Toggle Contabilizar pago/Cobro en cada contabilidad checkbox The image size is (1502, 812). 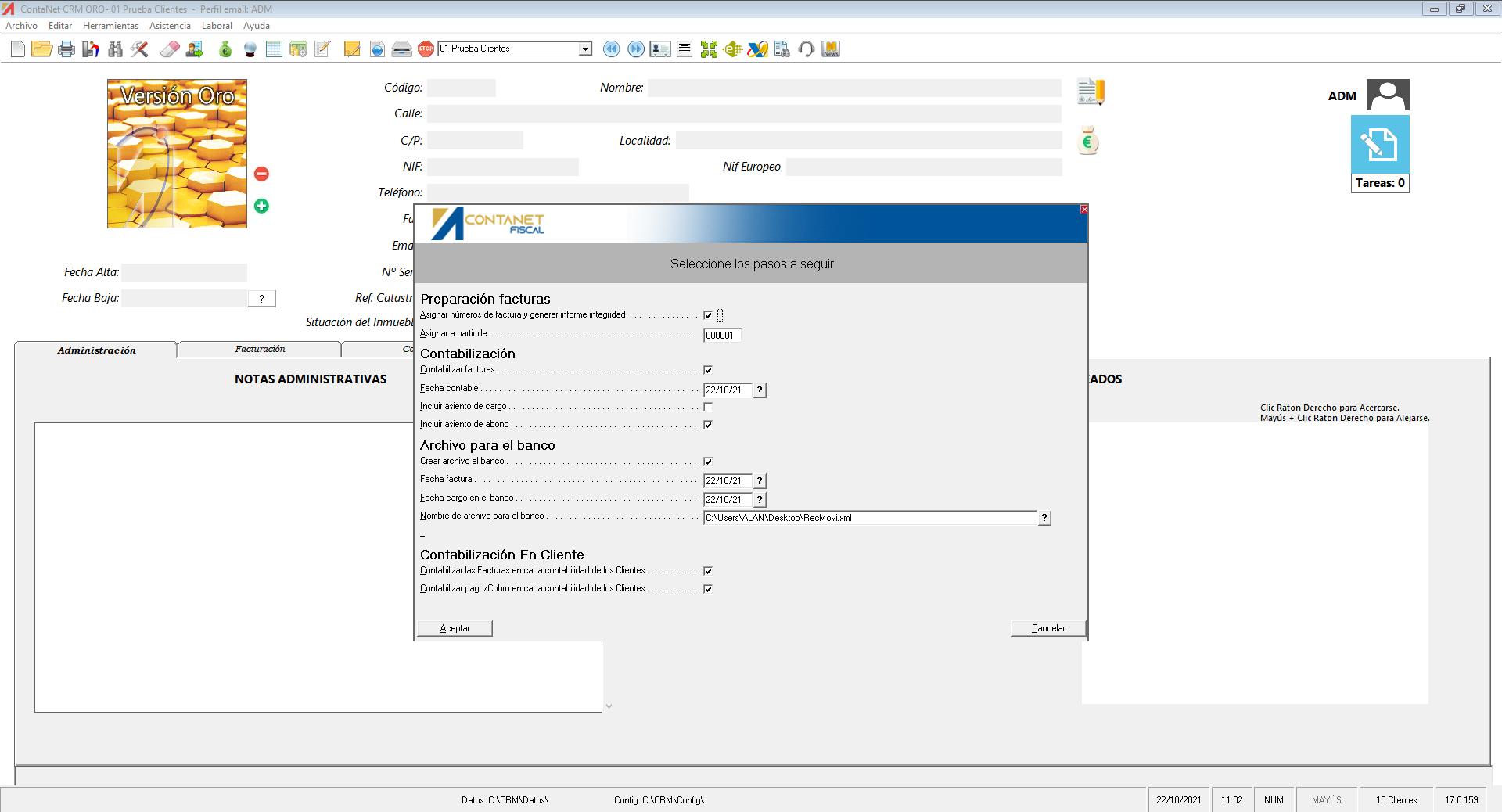coord(708,589)
